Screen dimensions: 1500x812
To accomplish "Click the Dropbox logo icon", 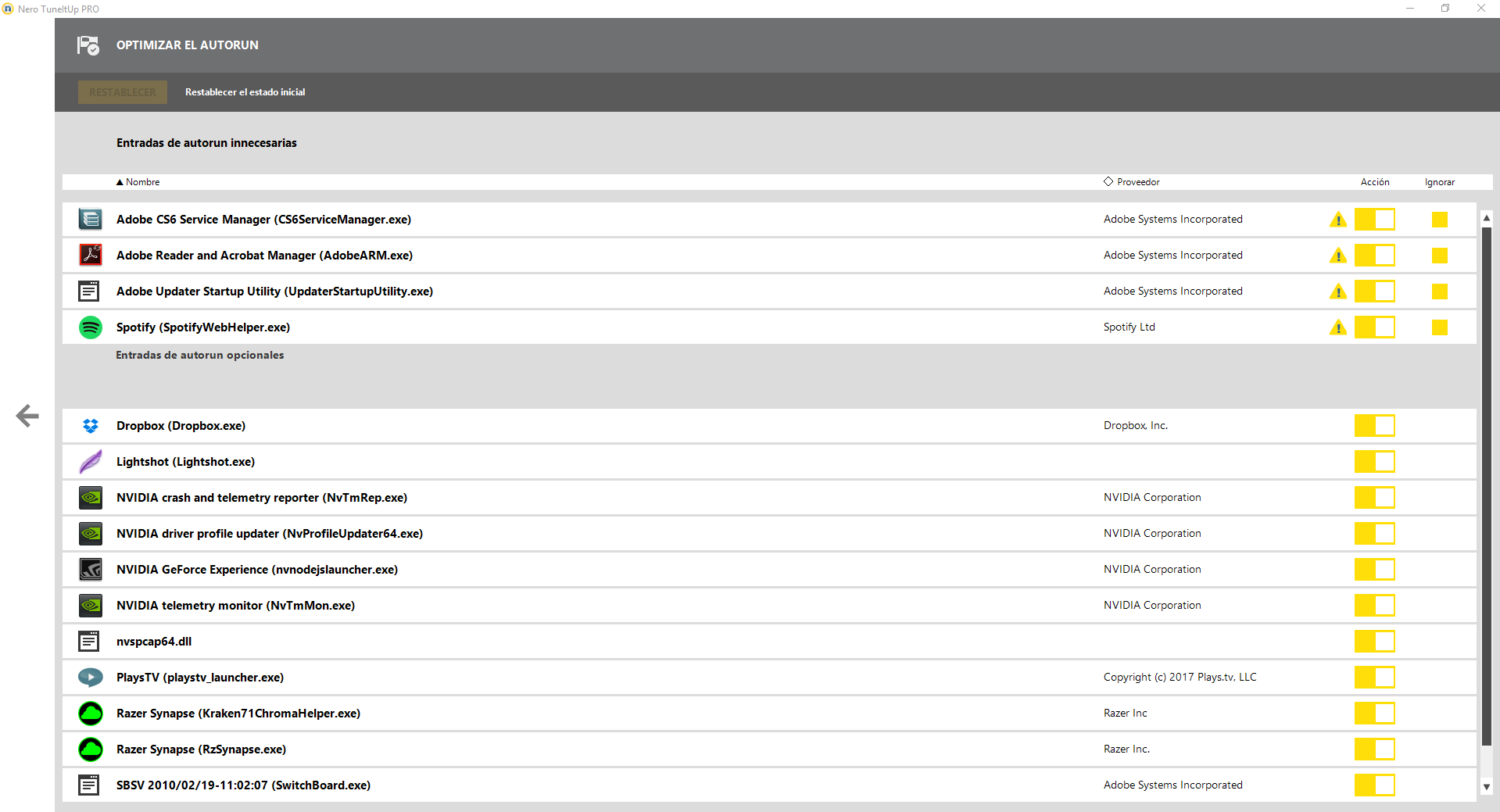I will tap(91, 426).
